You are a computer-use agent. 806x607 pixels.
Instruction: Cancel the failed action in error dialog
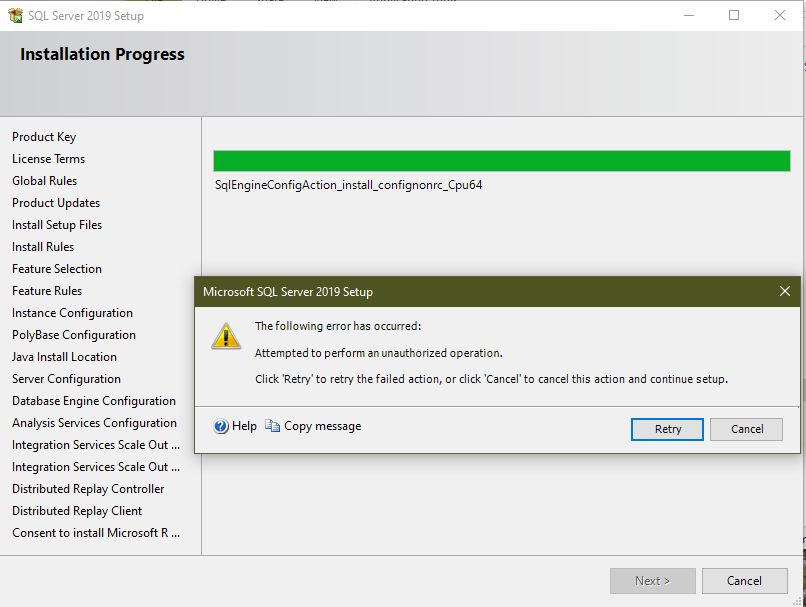(746, 429)
